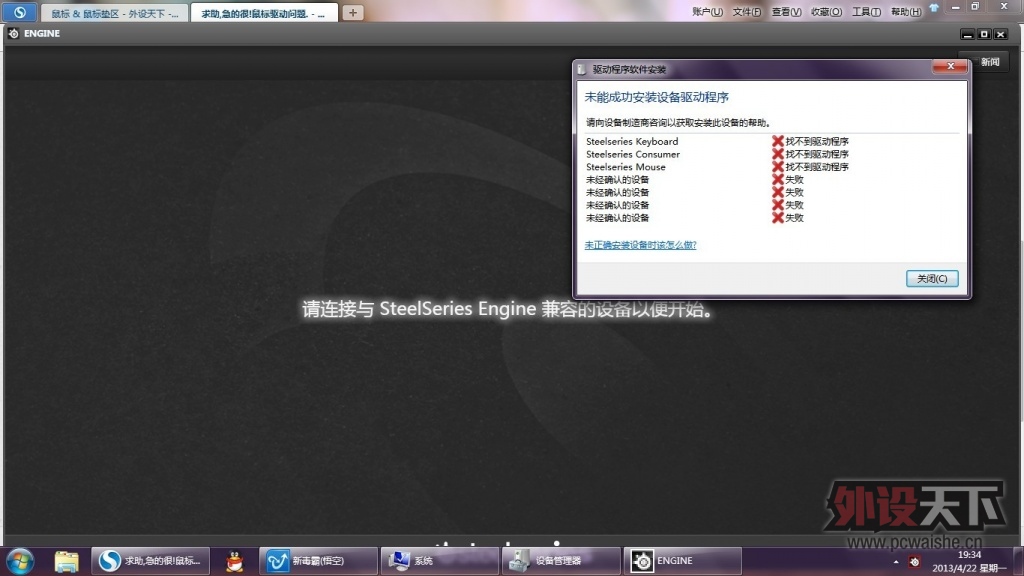
Task: Click the driver install dialog title icon
Action: click(x=581, y=69)
